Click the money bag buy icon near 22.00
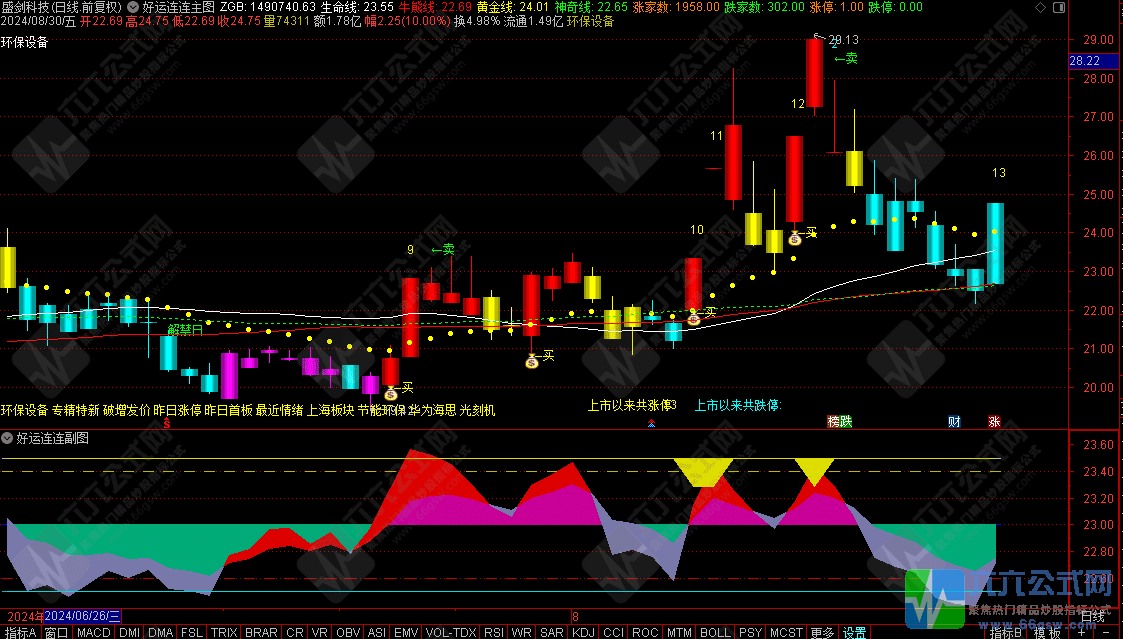This screenshot has width=1123, height=639. 693,319
